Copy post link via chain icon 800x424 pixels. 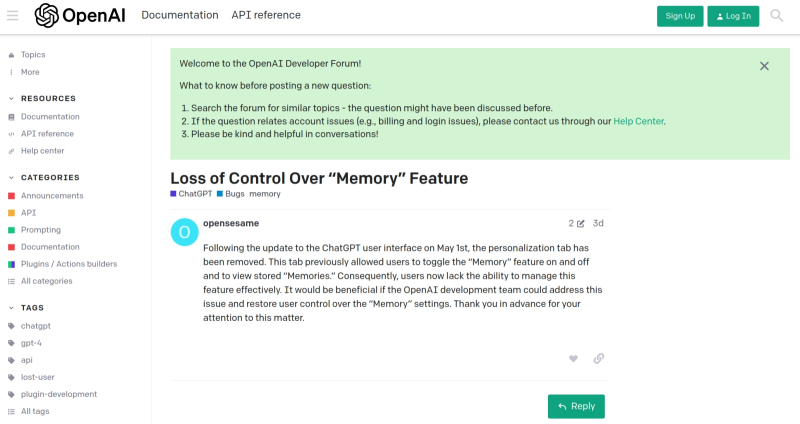click(598, 358)
